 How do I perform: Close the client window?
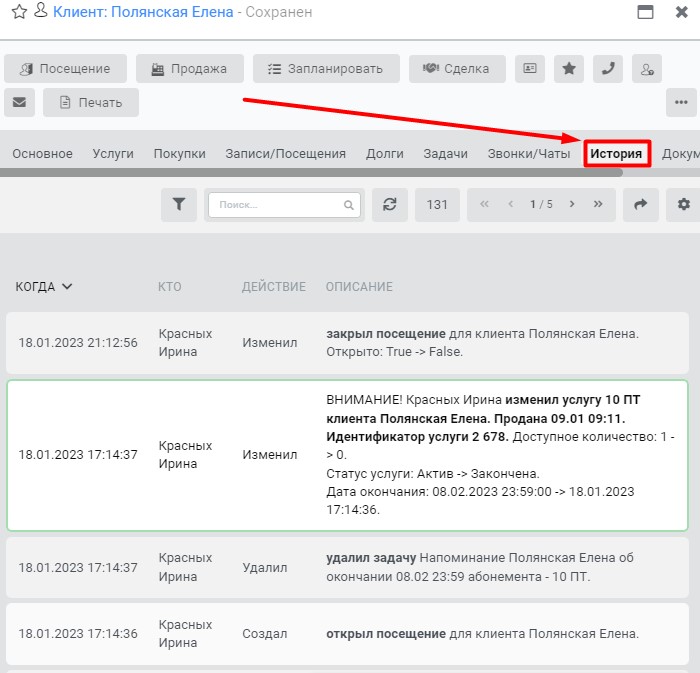[682, 12]
